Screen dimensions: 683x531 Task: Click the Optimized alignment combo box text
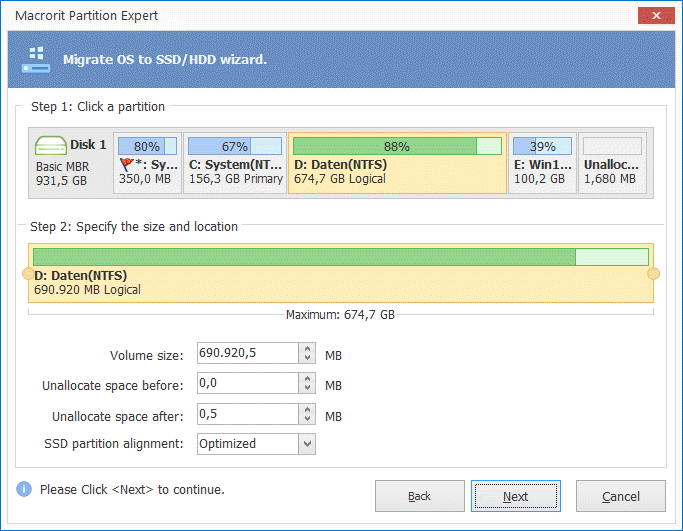(x=227, y=444)
